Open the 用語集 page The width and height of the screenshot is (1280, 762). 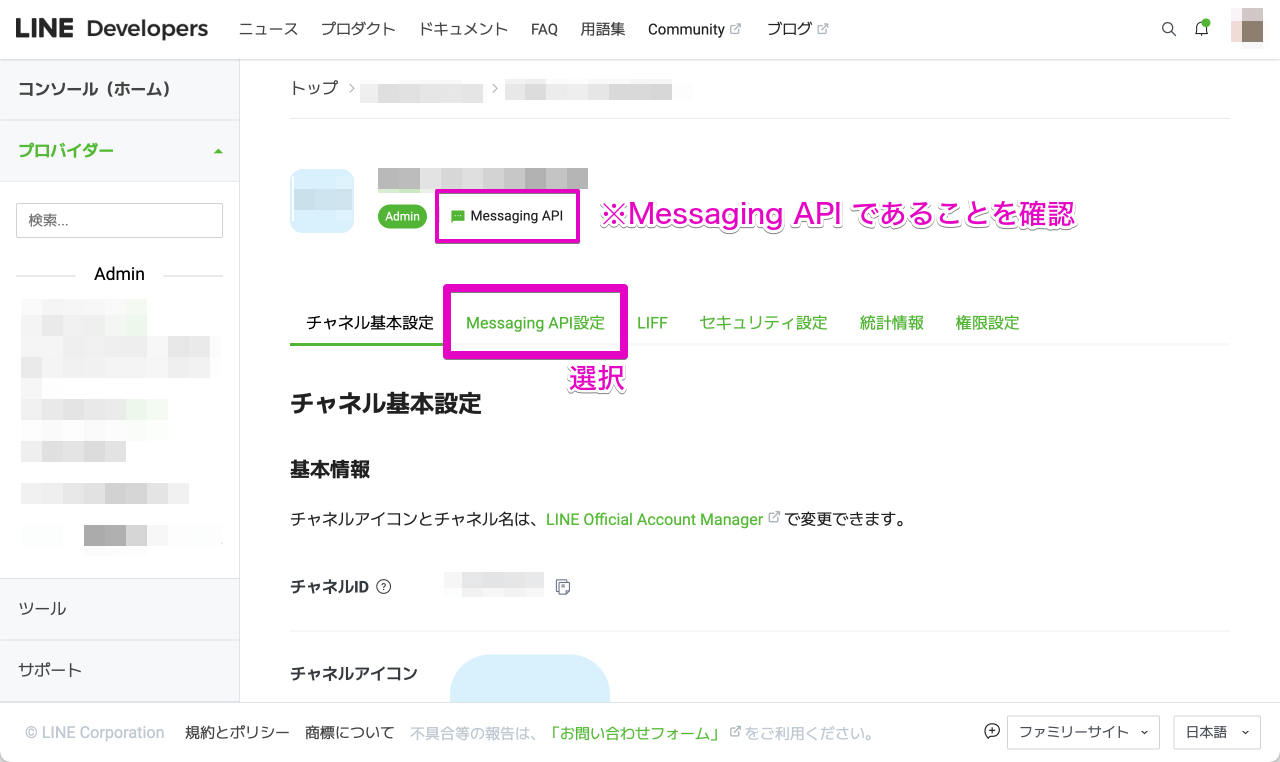603,29
